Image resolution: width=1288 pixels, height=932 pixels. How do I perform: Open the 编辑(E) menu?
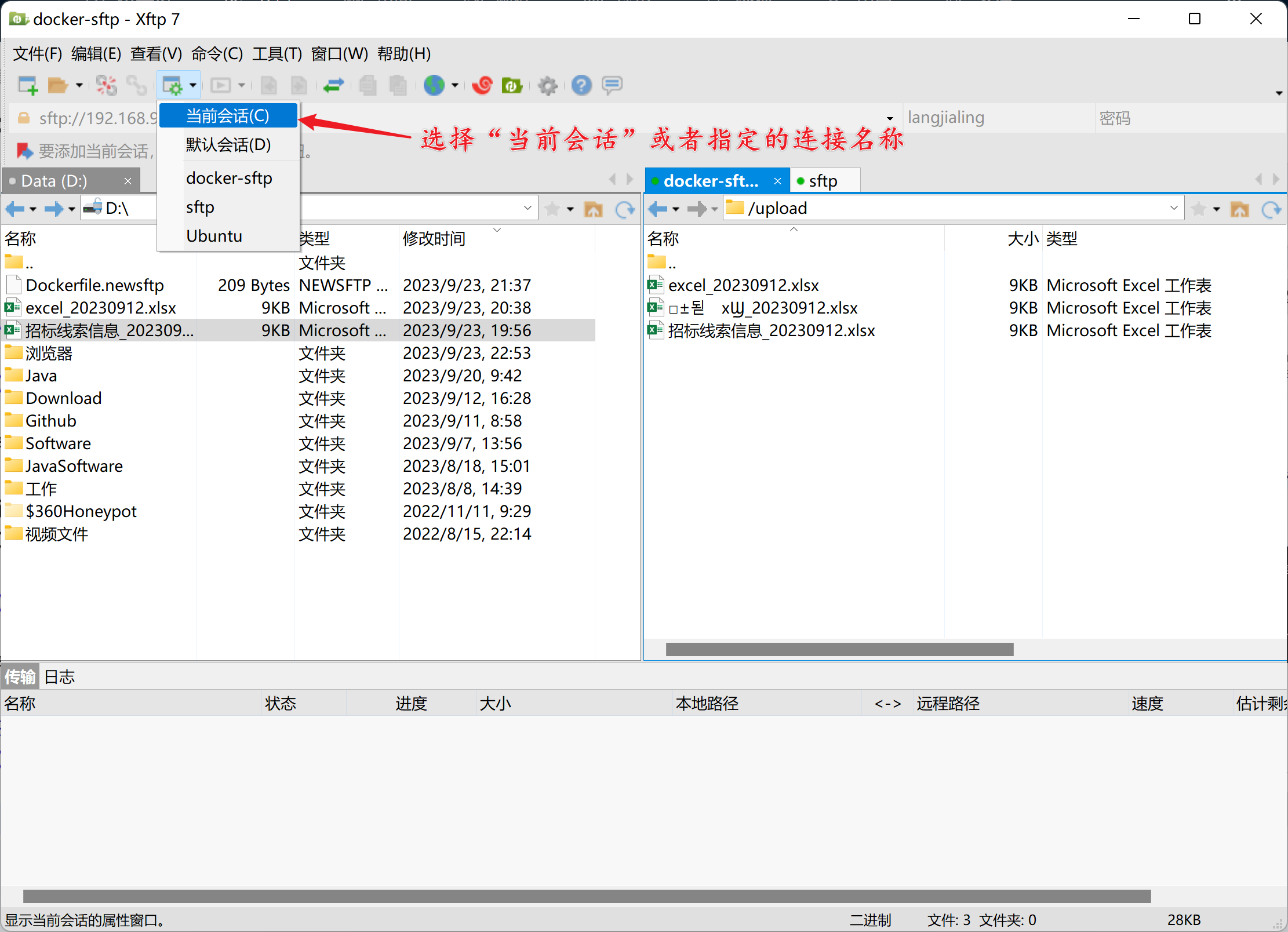point(96,54)
